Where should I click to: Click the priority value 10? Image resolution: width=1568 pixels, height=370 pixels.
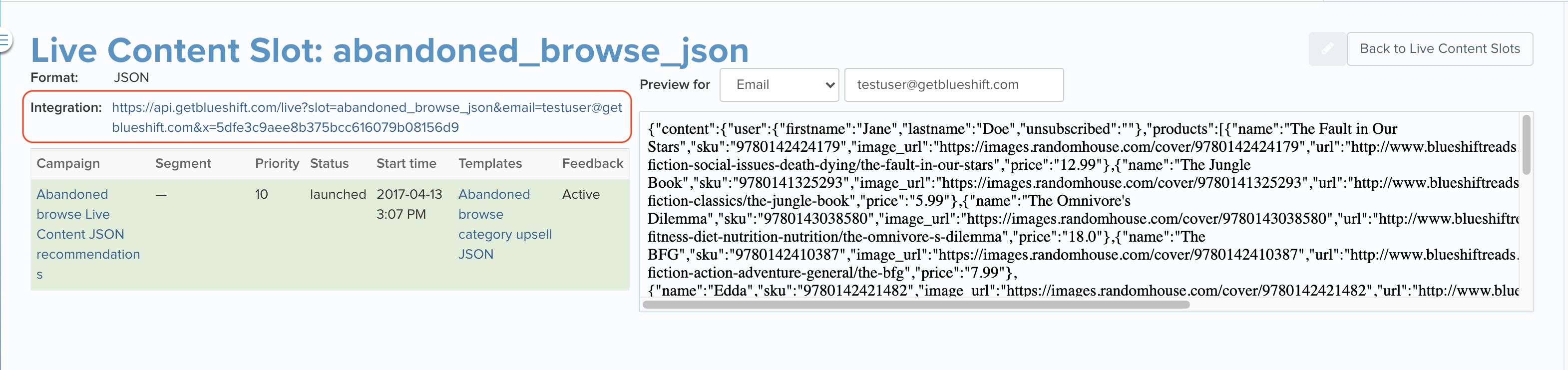pyautogui.click(x=261, y=194)
